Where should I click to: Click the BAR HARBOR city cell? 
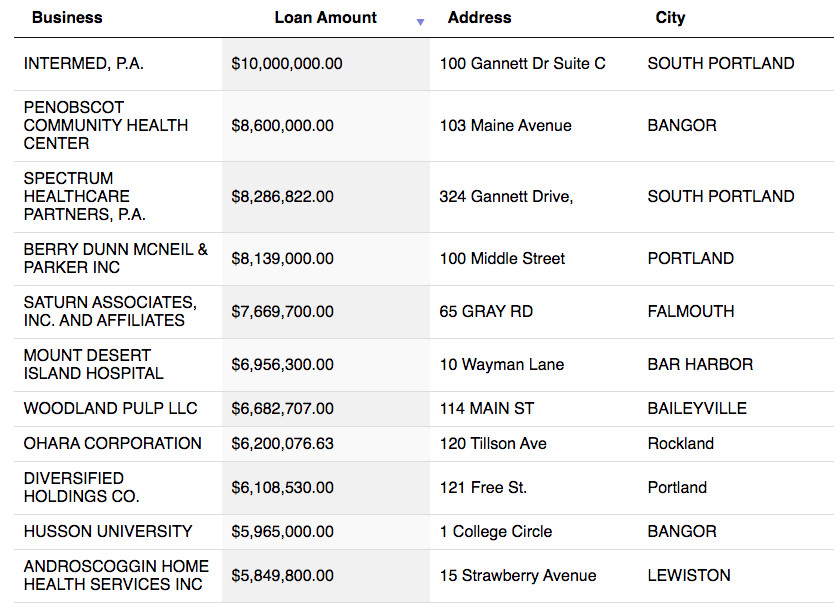(700, 365)
